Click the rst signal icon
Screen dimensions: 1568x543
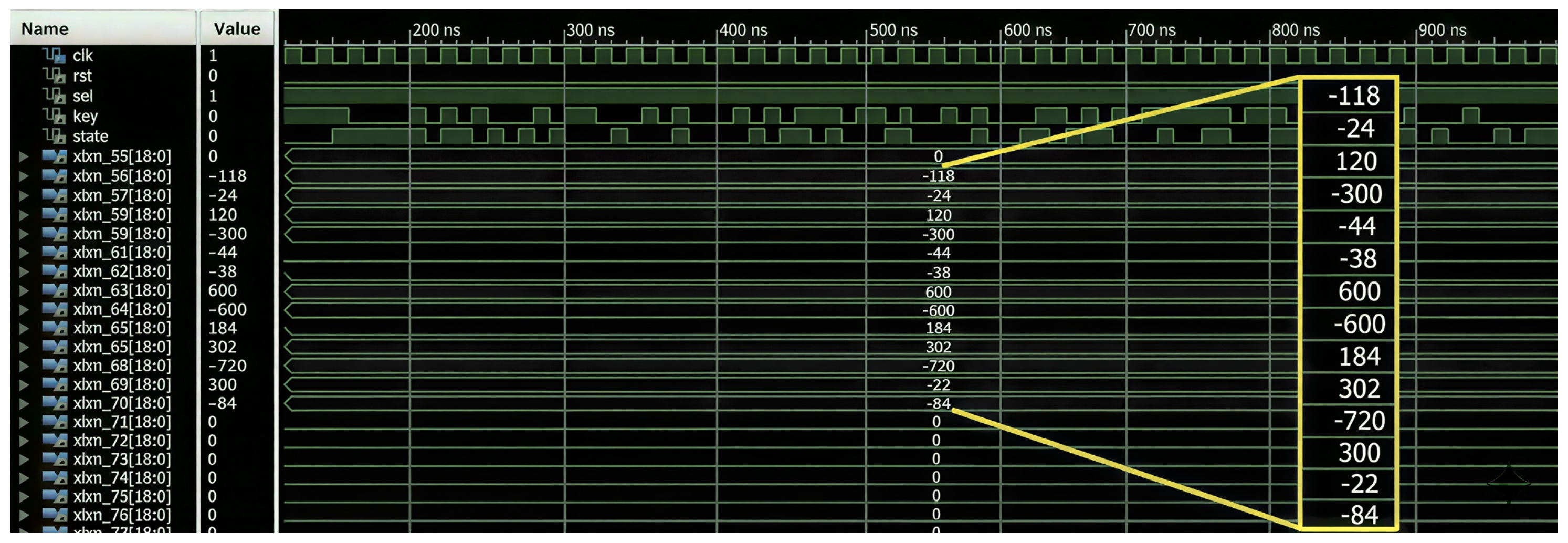[x=54, y=76]
